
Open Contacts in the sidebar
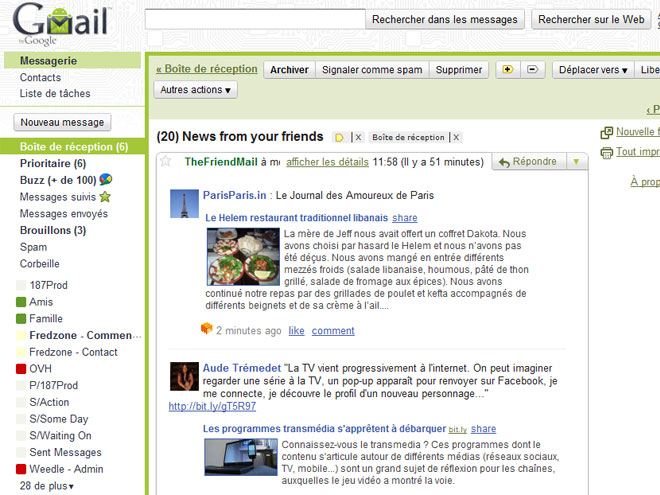click(x=40, y=77)
